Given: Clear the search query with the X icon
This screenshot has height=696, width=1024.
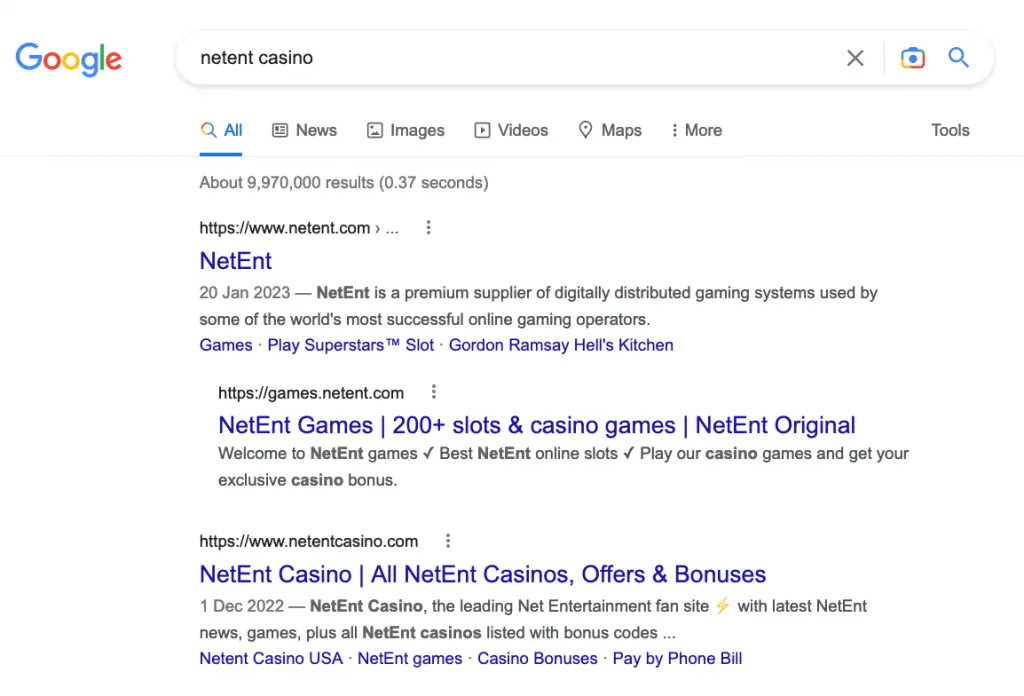Looking at the screenshot, I should (855, 58).
